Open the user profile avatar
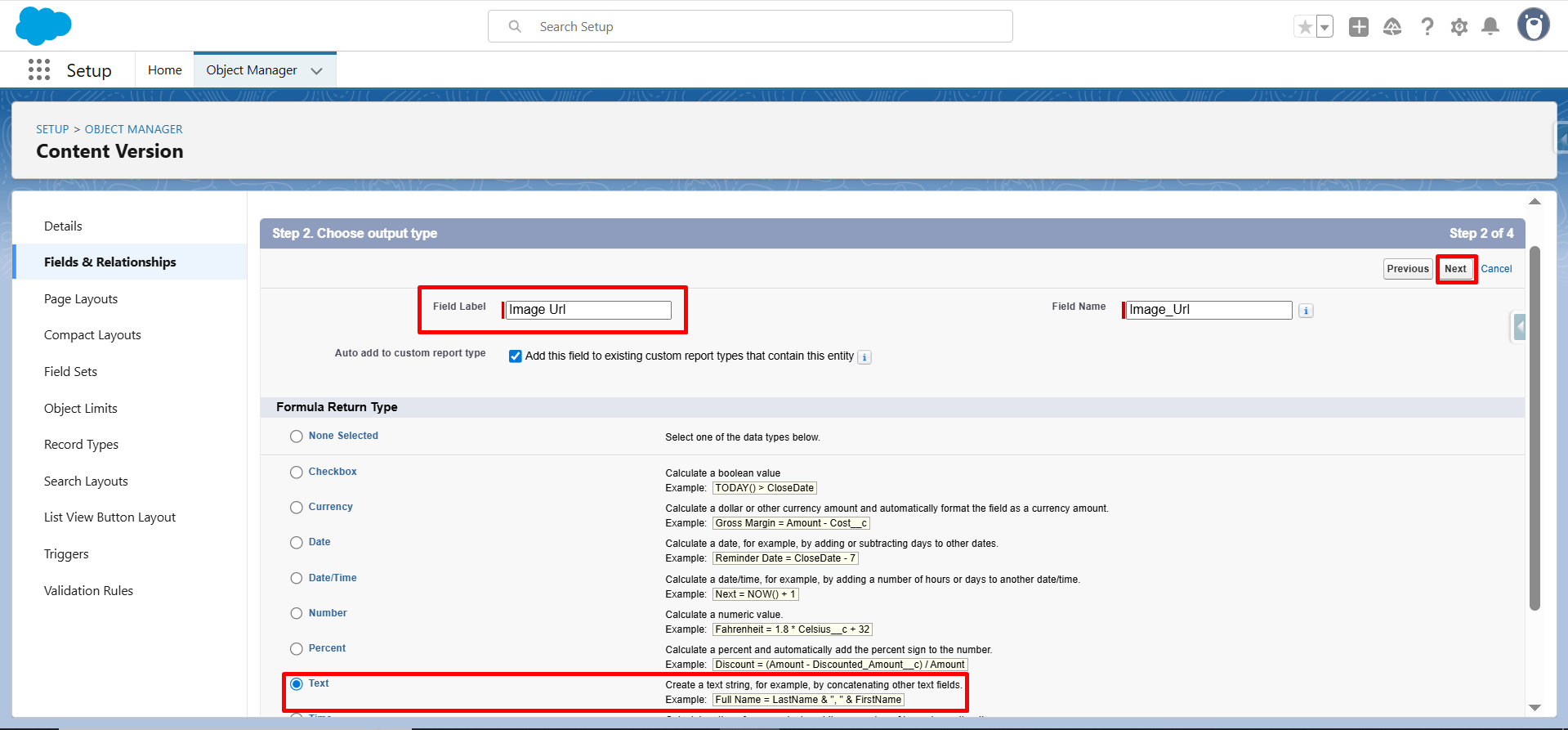This screenshot has width=1568, height=730. click(x=1533, y=25)
